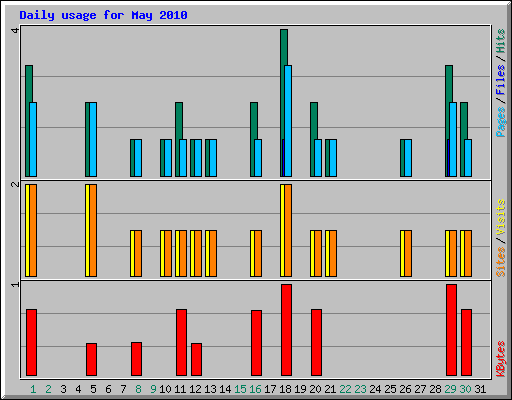This screenshot has height=400, width=512.
Task: Click day 29 on the x-axis
Action: 450,389
